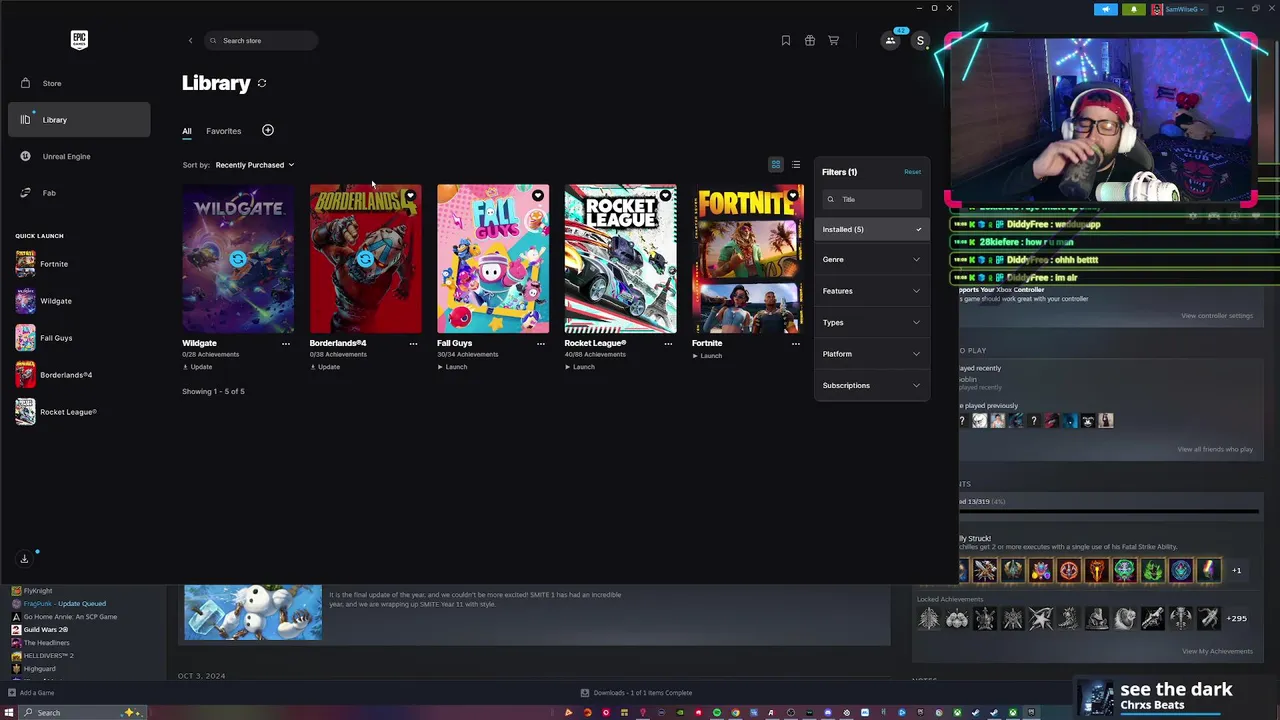Screen dimensions: 1280x720
Task: Toggle the Installed (5) filter
Action: click(872, 230)
